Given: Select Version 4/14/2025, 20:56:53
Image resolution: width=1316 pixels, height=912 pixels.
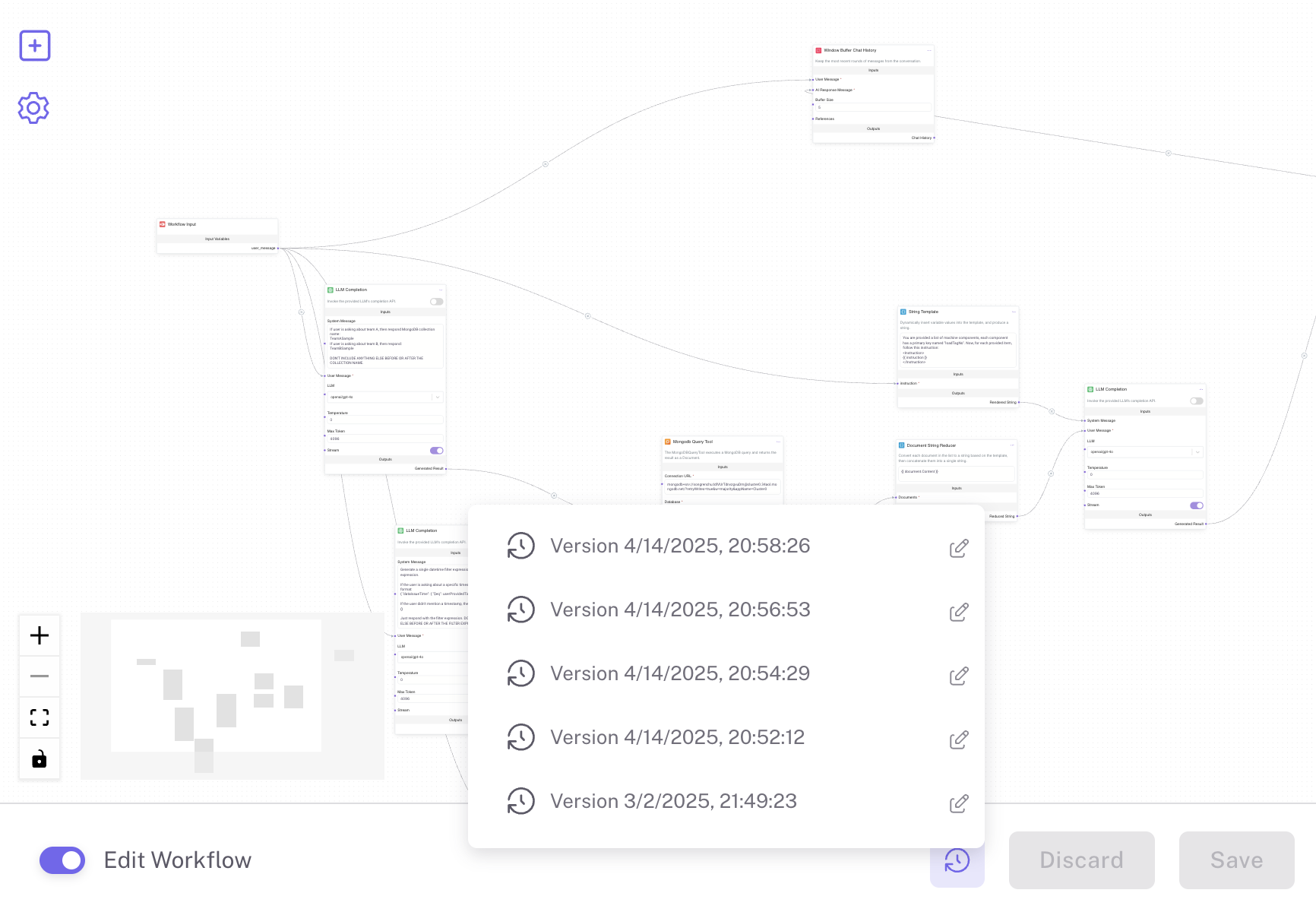Looking at the screenshot, I should pyautogui.click(x=679, y=610).
